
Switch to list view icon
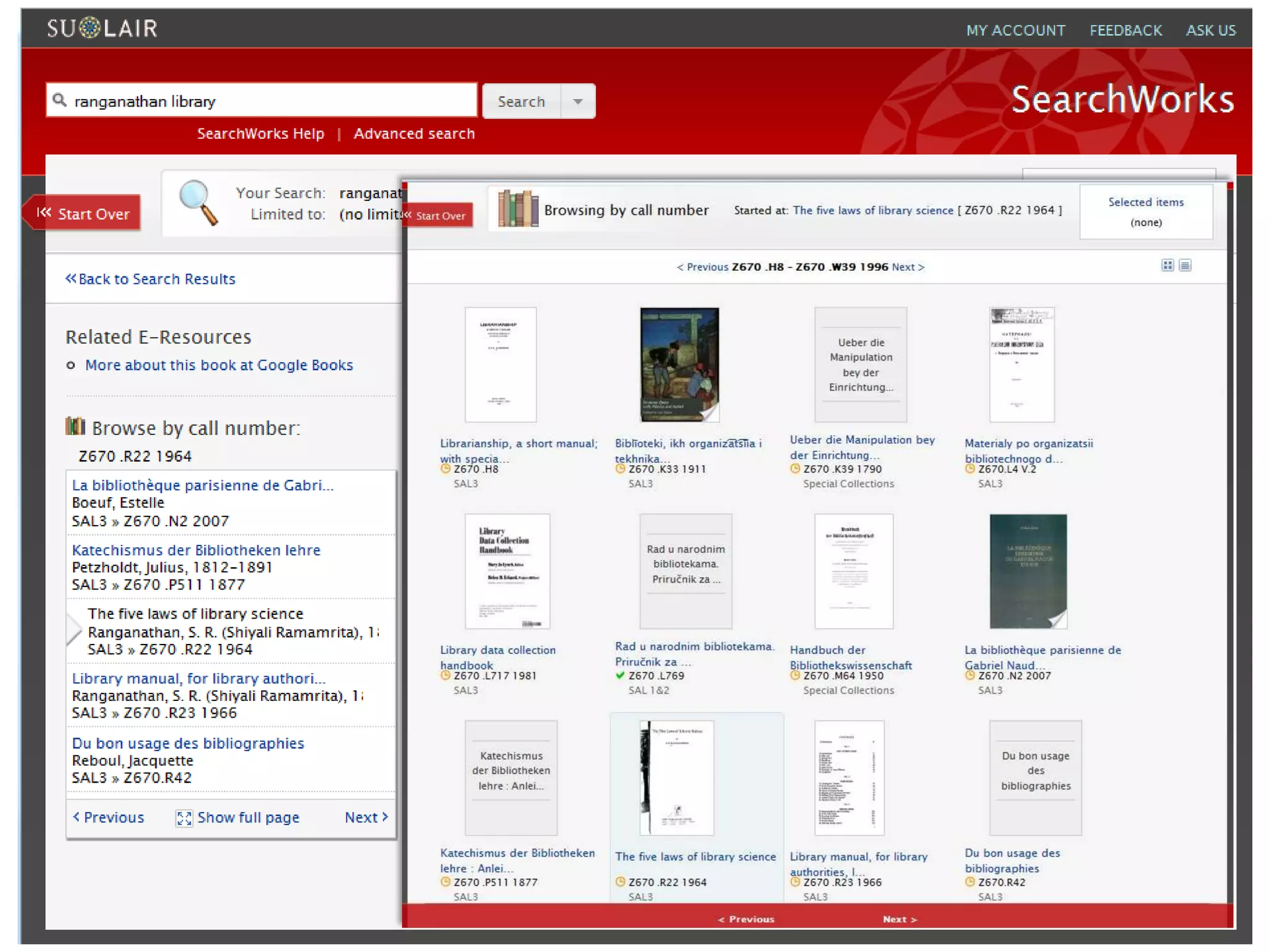(x=1185, y=265)
